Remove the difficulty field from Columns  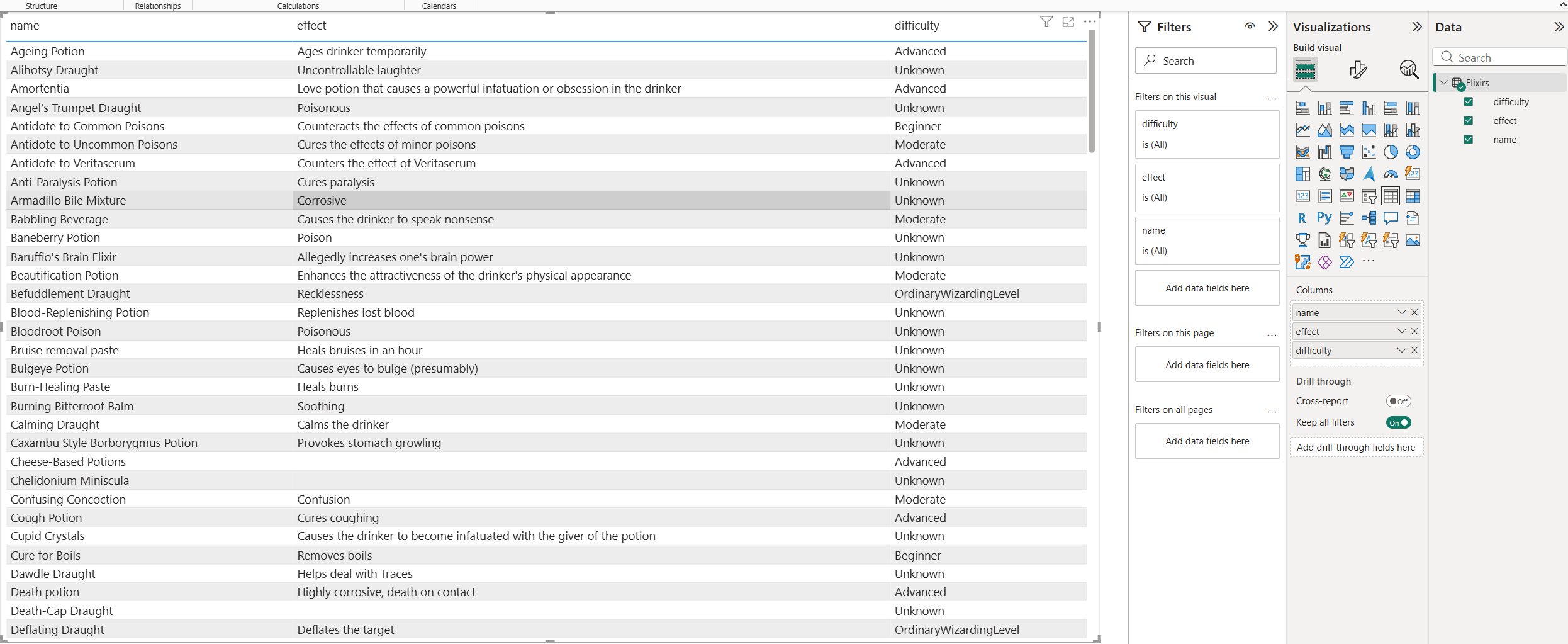[1414, 350]
